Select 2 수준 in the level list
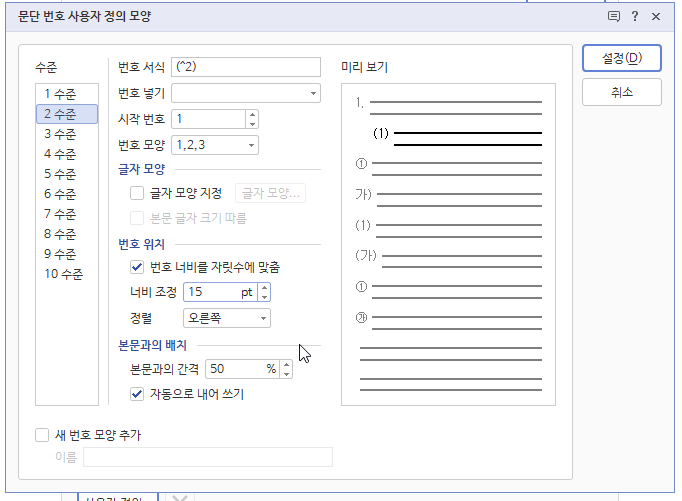 pos(67,114)
